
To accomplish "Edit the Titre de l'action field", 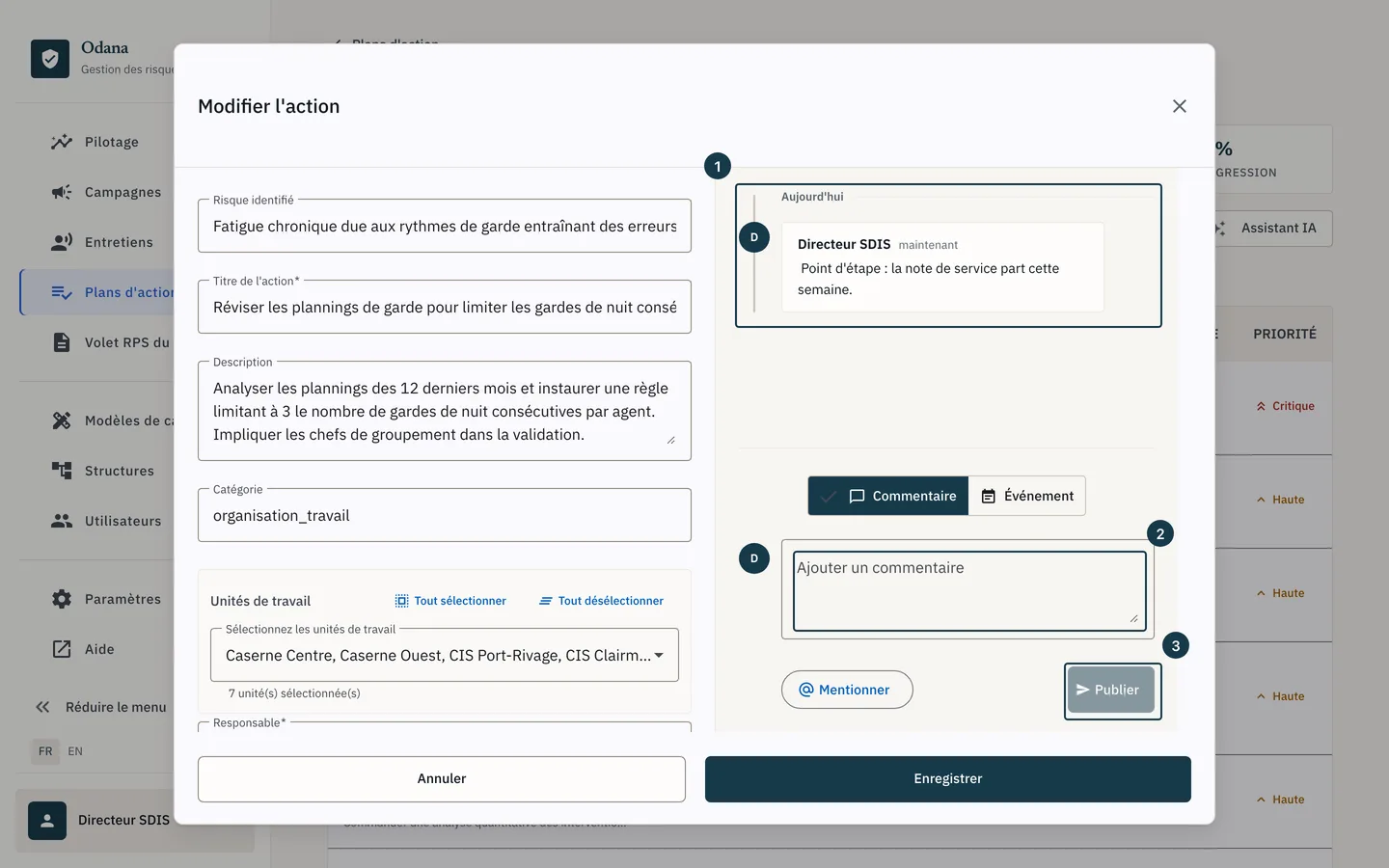I will [445, 307].
